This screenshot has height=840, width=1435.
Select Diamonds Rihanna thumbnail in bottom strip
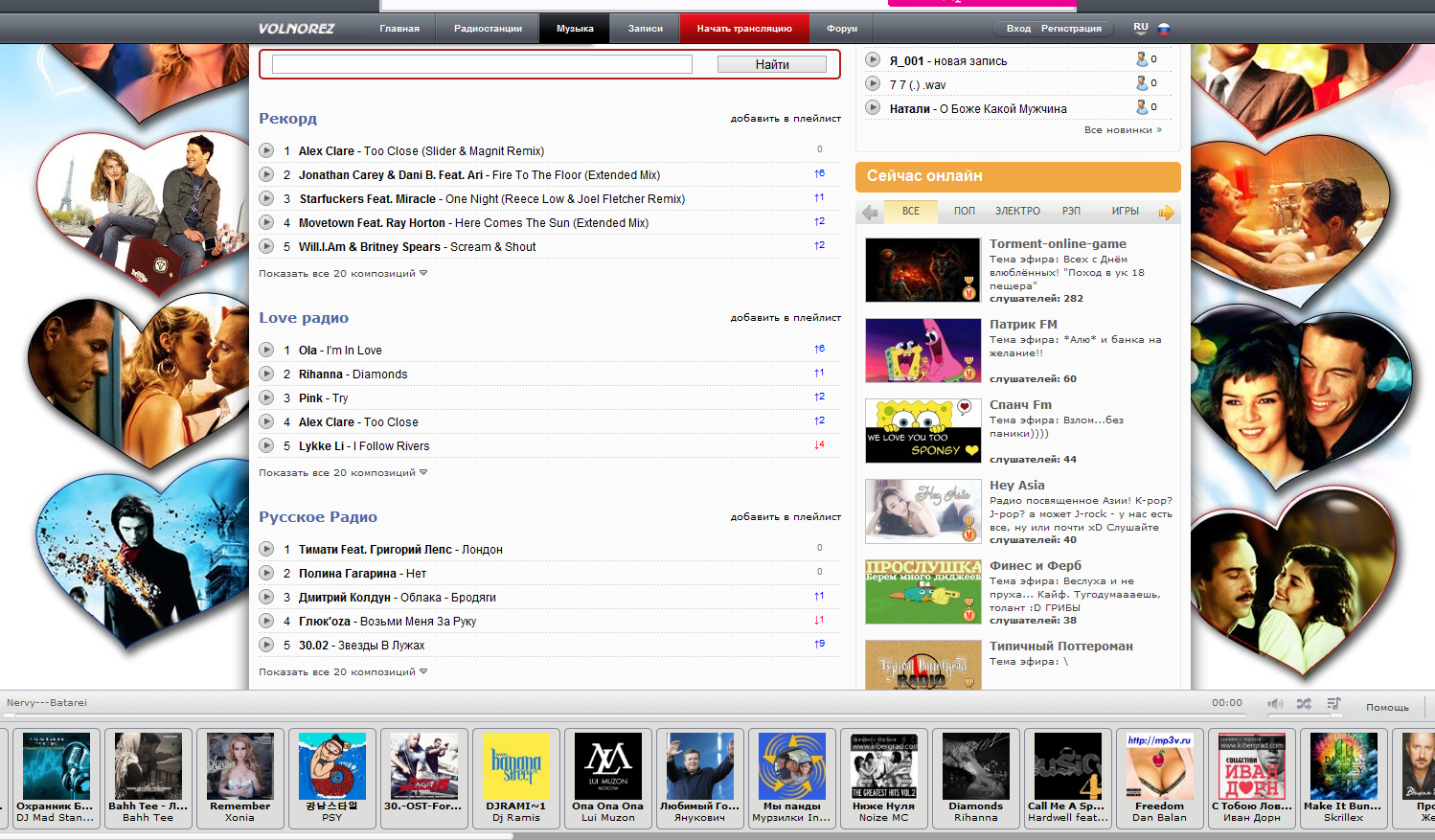coord(976,766)
